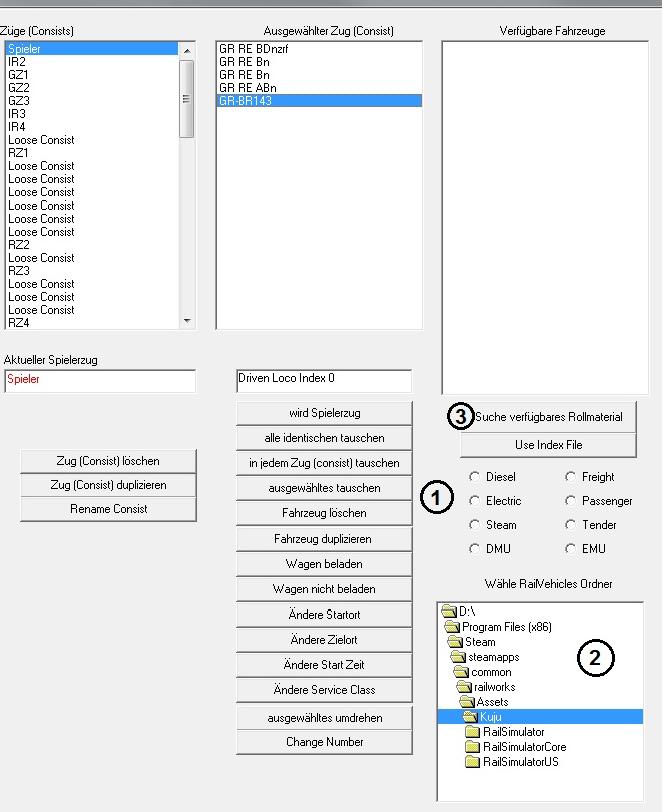
Task: Click the 'Aktueller Spielerzug' field showing Spieler
Action: click(100, 381)
